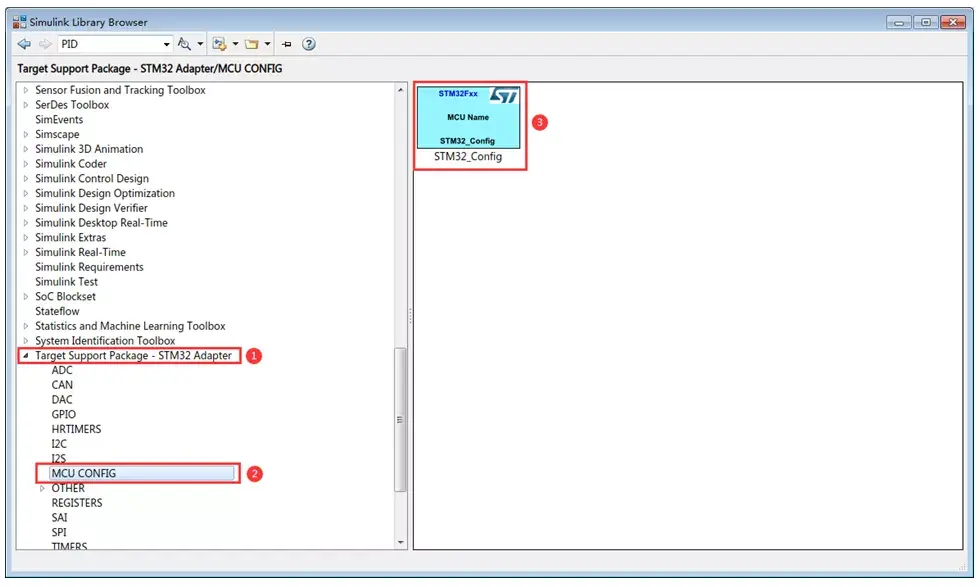Screen dimensions: 980x587
Task: Select Stateflow in the library tree
Action: tap(57, 311)
